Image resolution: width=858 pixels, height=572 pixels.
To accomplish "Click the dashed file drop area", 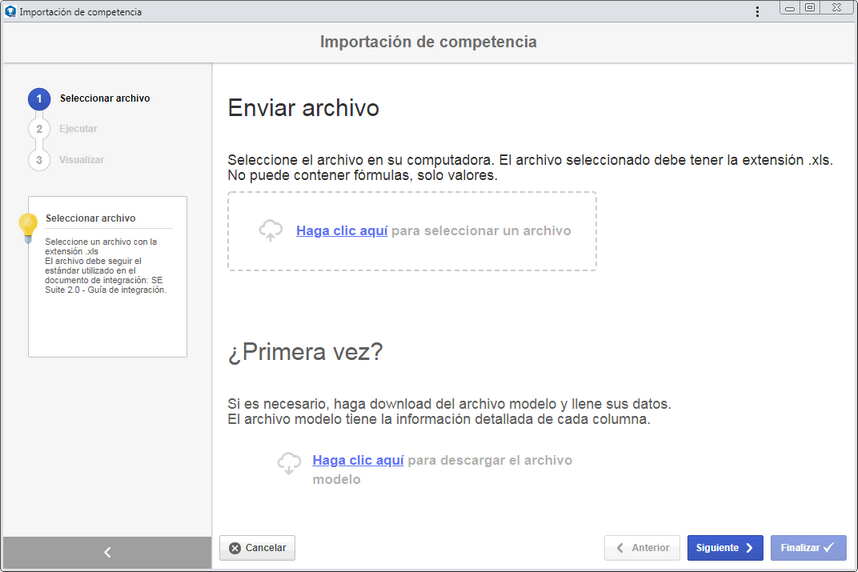I will click(412, 231).
